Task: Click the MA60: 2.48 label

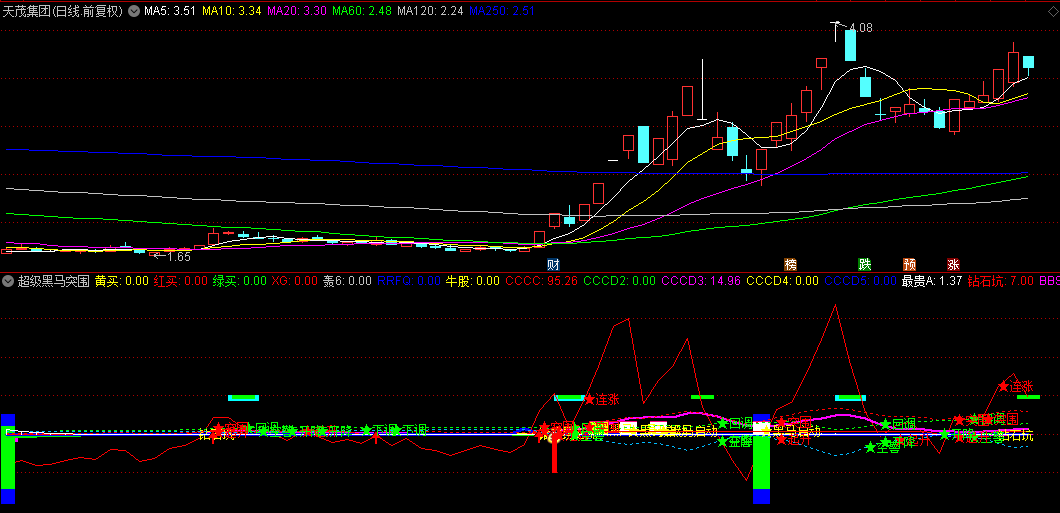Action: tap(362, 11)
